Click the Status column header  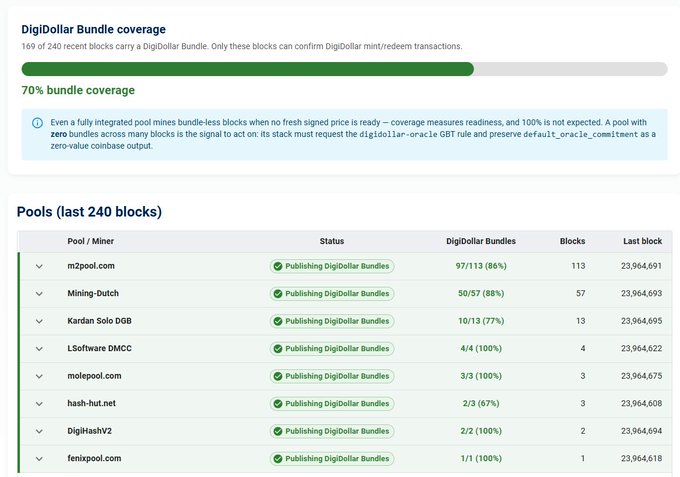point(332,241)
